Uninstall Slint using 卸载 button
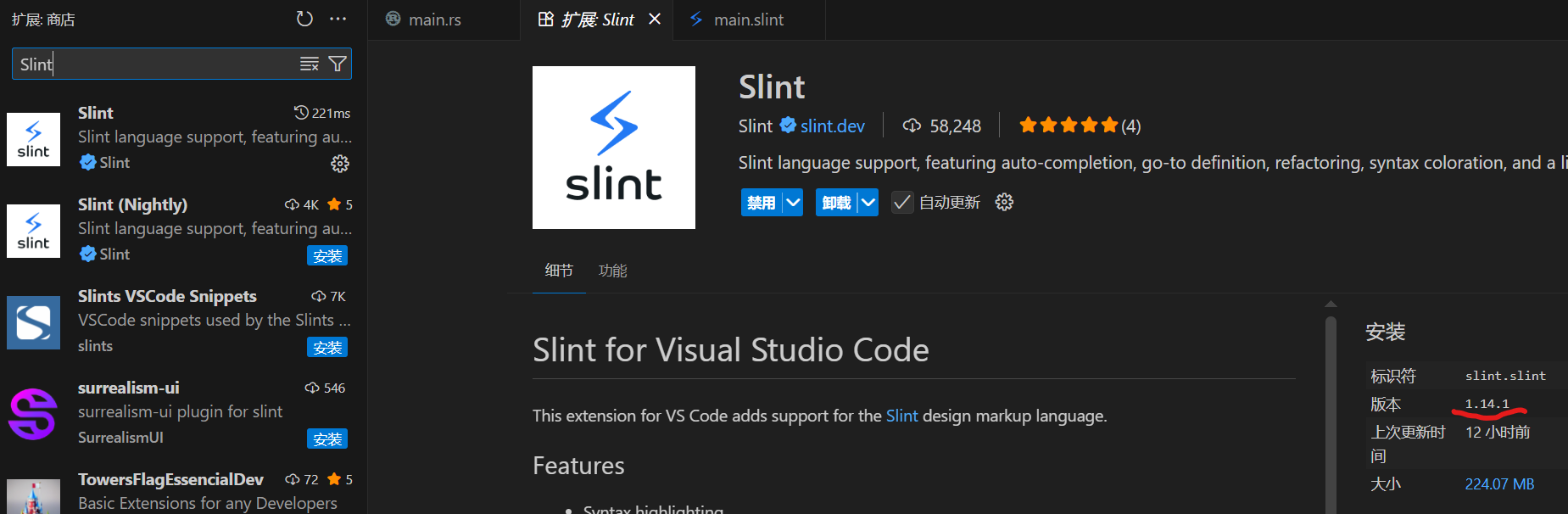This screenshot has height=514, width=1568. click(836, 203)
